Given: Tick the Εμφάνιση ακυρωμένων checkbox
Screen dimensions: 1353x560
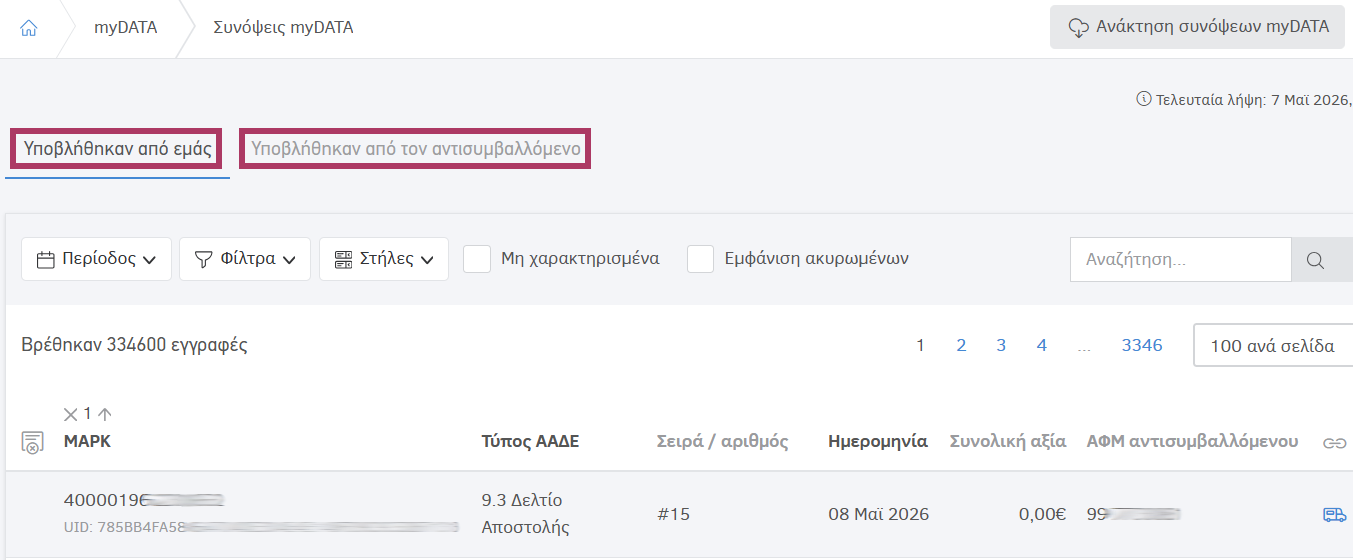Looking at the screenshot, I should [x=700, y=259].
